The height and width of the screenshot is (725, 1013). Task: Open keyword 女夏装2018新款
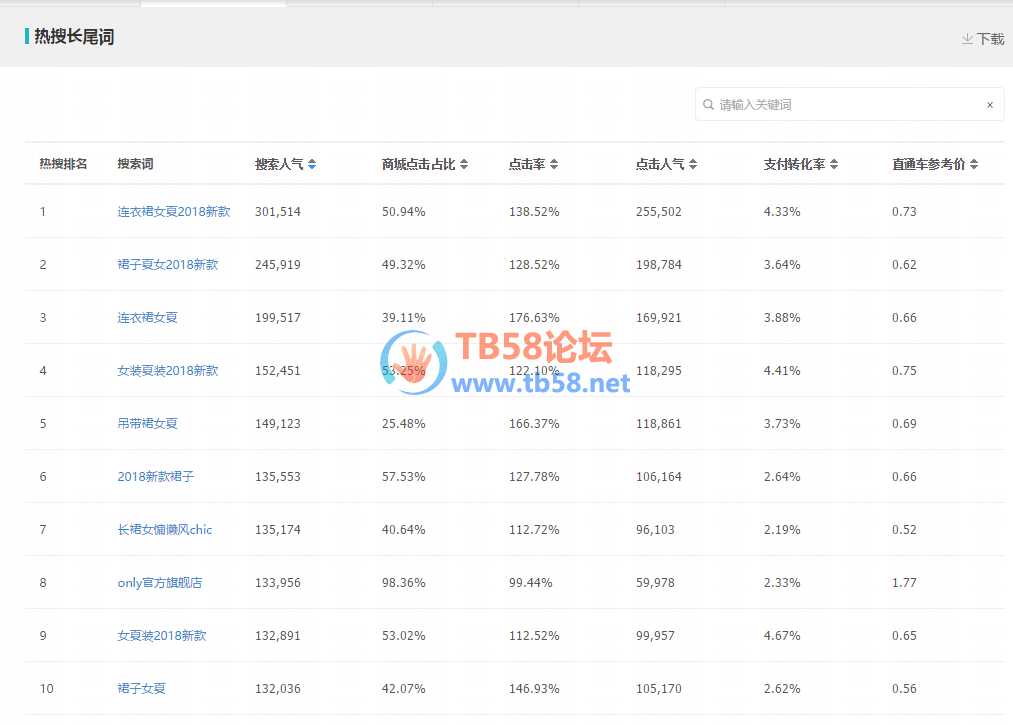click(x=161, y=636)
